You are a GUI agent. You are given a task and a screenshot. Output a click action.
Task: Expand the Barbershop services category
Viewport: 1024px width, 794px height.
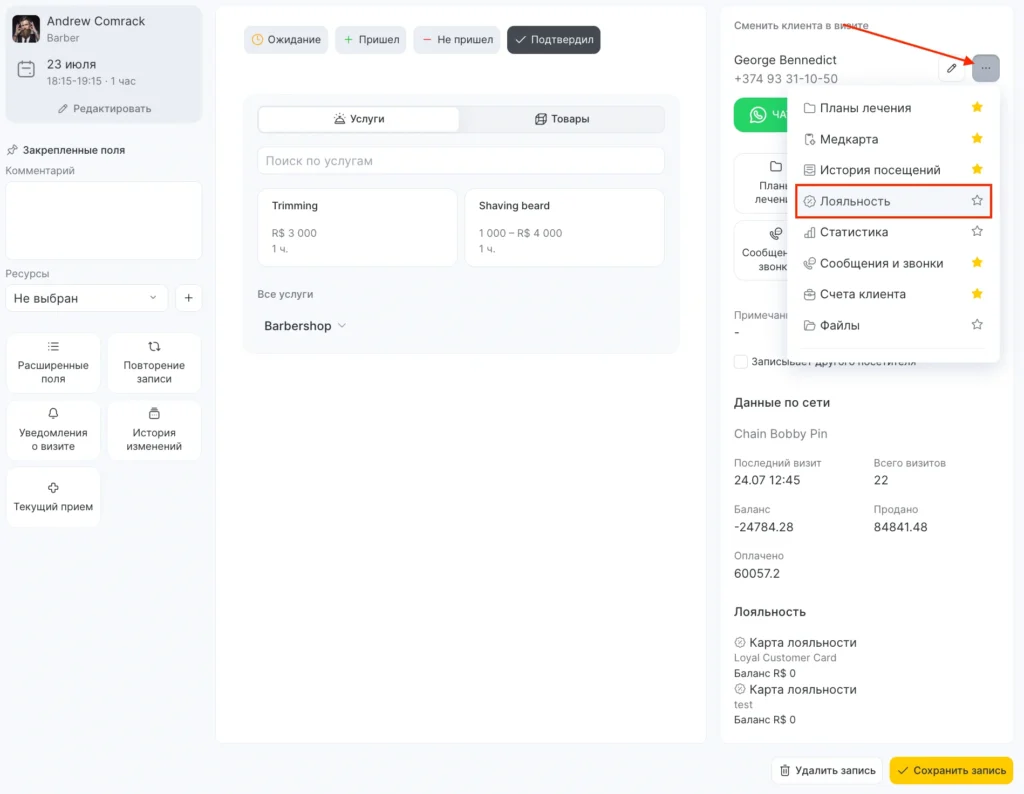point(305,326)
